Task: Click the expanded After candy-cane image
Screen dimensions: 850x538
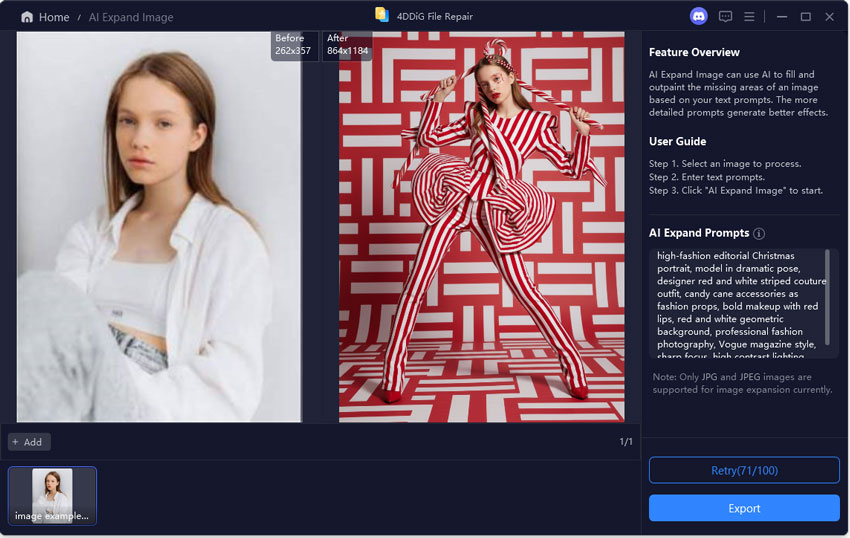Action: [x=481, y=227]
